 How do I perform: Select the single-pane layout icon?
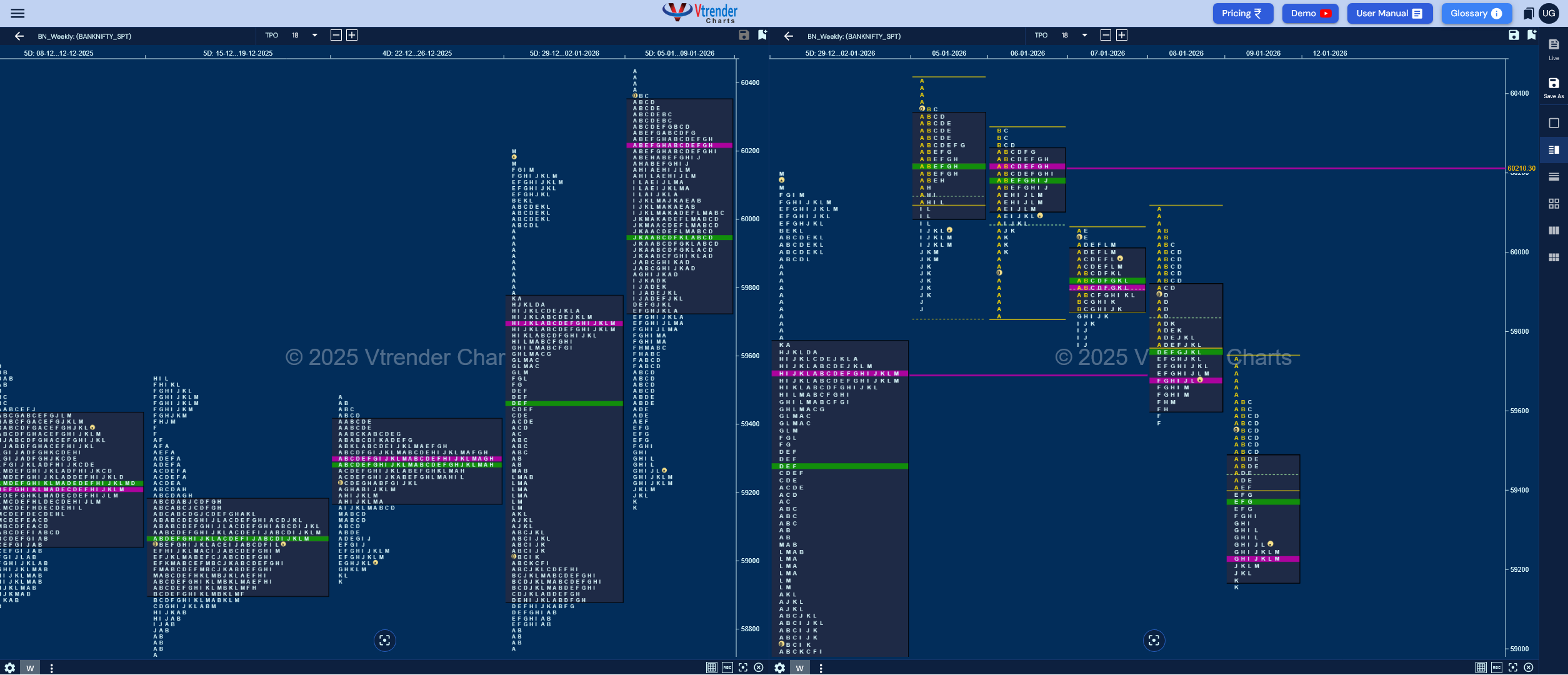click(1554, 123)
